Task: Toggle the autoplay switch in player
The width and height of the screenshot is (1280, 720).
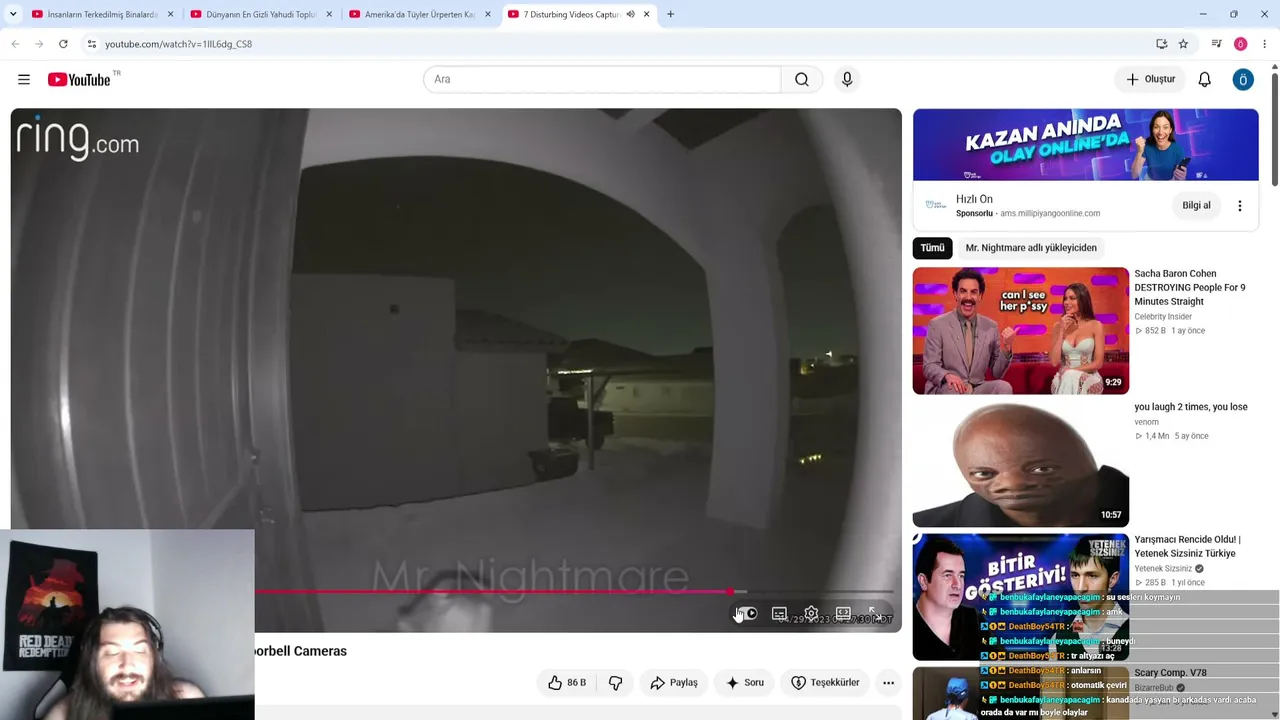Action: [x=747, y=613]
